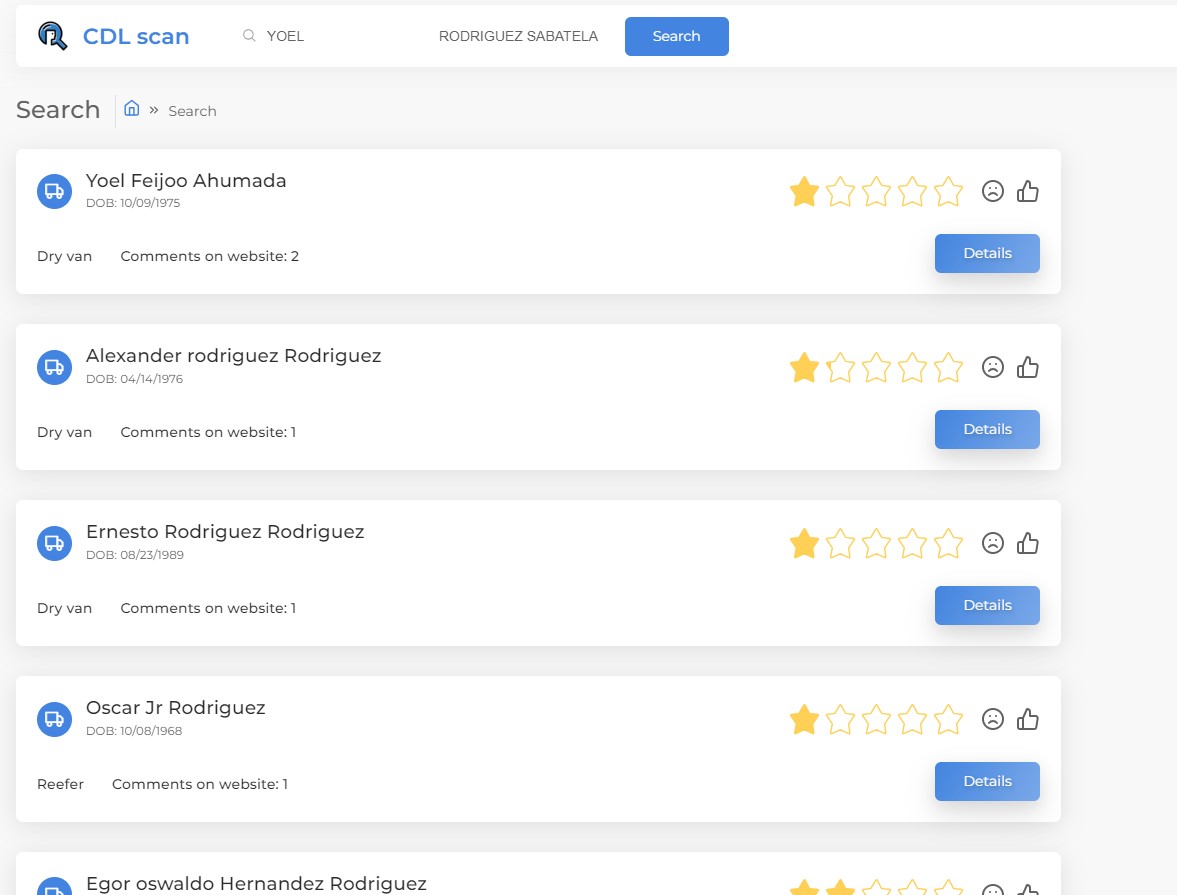Click sad face for Yoel Feijoo Ahumada
1177x895 pixels.
tap(992, 191)
